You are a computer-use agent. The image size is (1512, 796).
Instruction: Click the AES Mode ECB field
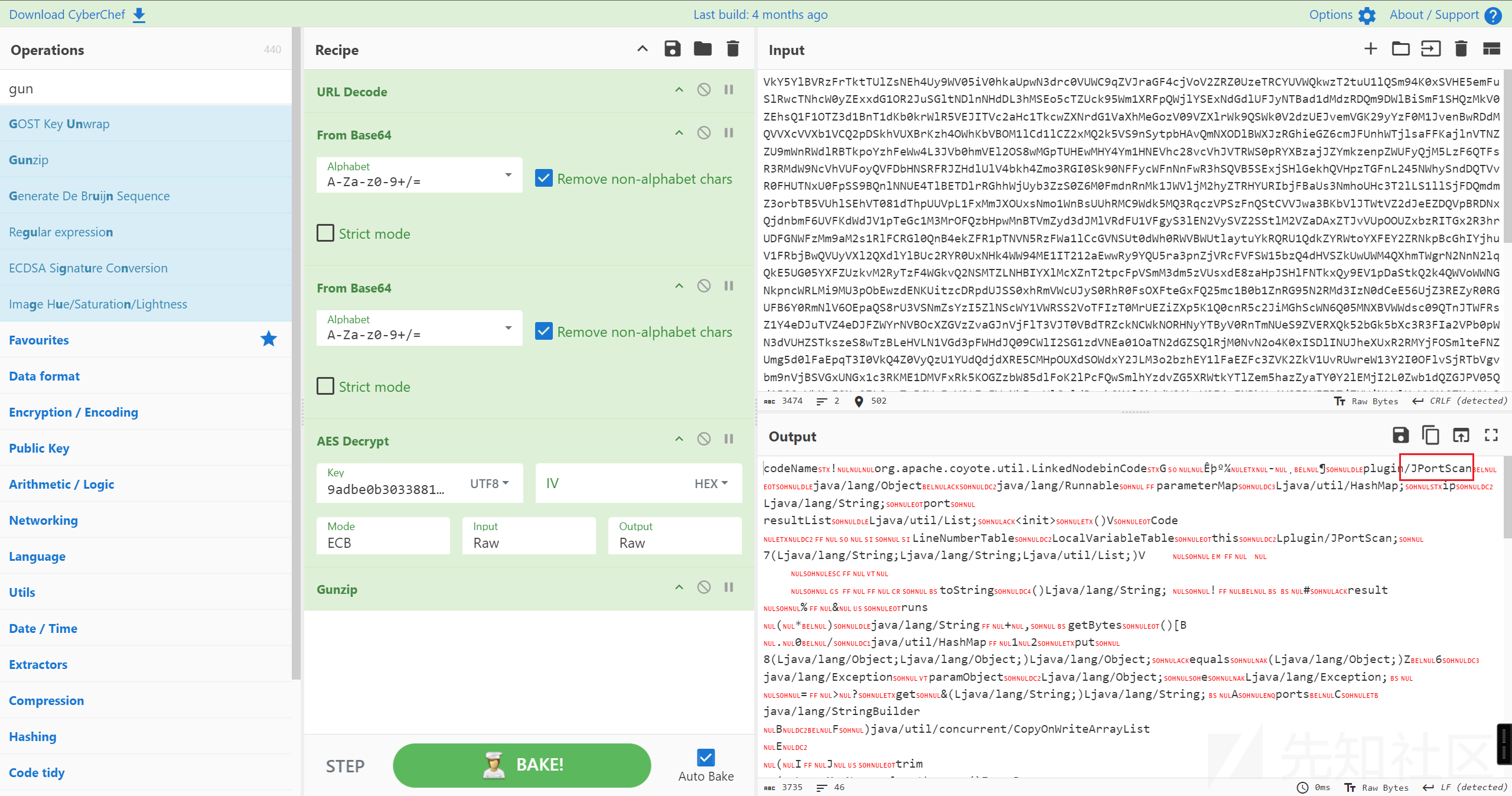tap(383, 535)
